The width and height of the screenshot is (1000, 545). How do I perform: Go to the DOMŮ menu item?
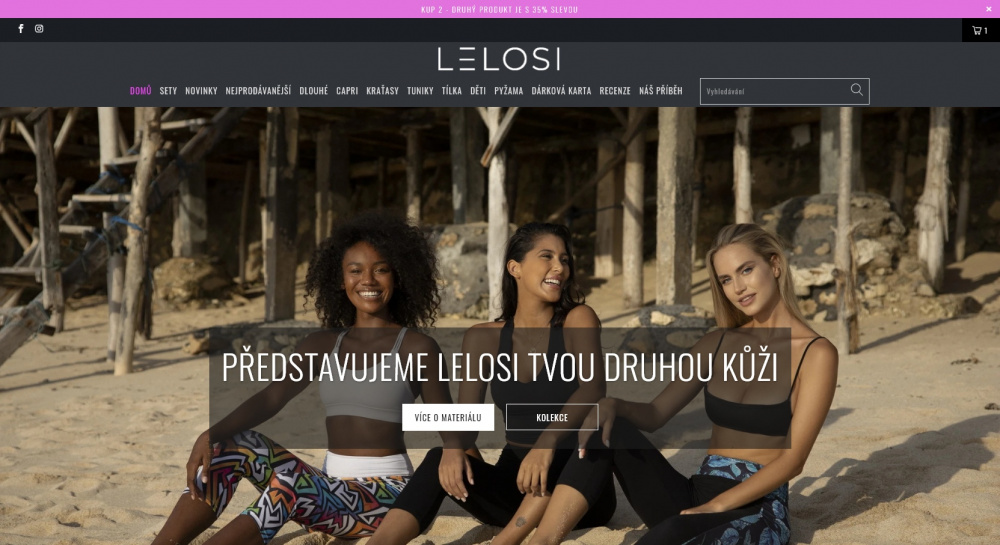pos(140,91)
